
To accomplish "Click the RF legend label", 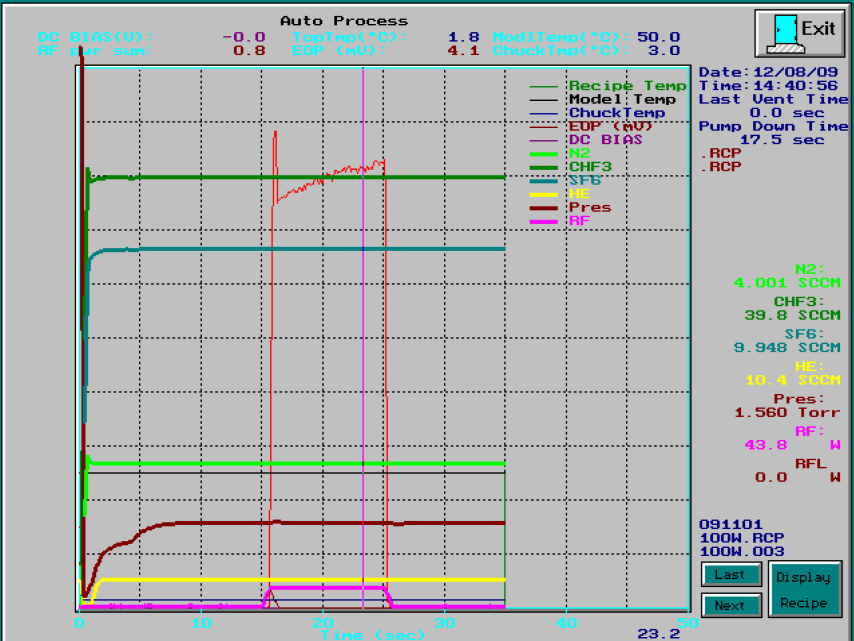I will click(579, 221).
